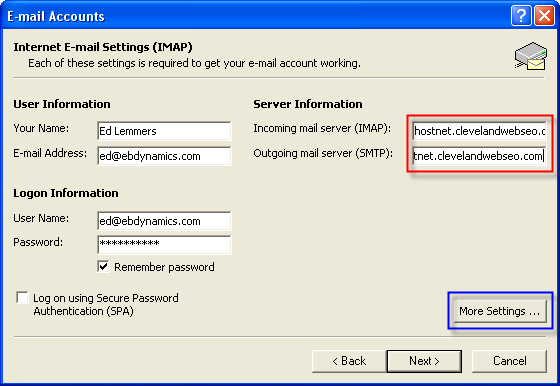The height and width of the screenshot is (386, 560).
Task: Click the Incoming mail server (IMAP) label
Action: pyautogui.click(x=322, y=129)
